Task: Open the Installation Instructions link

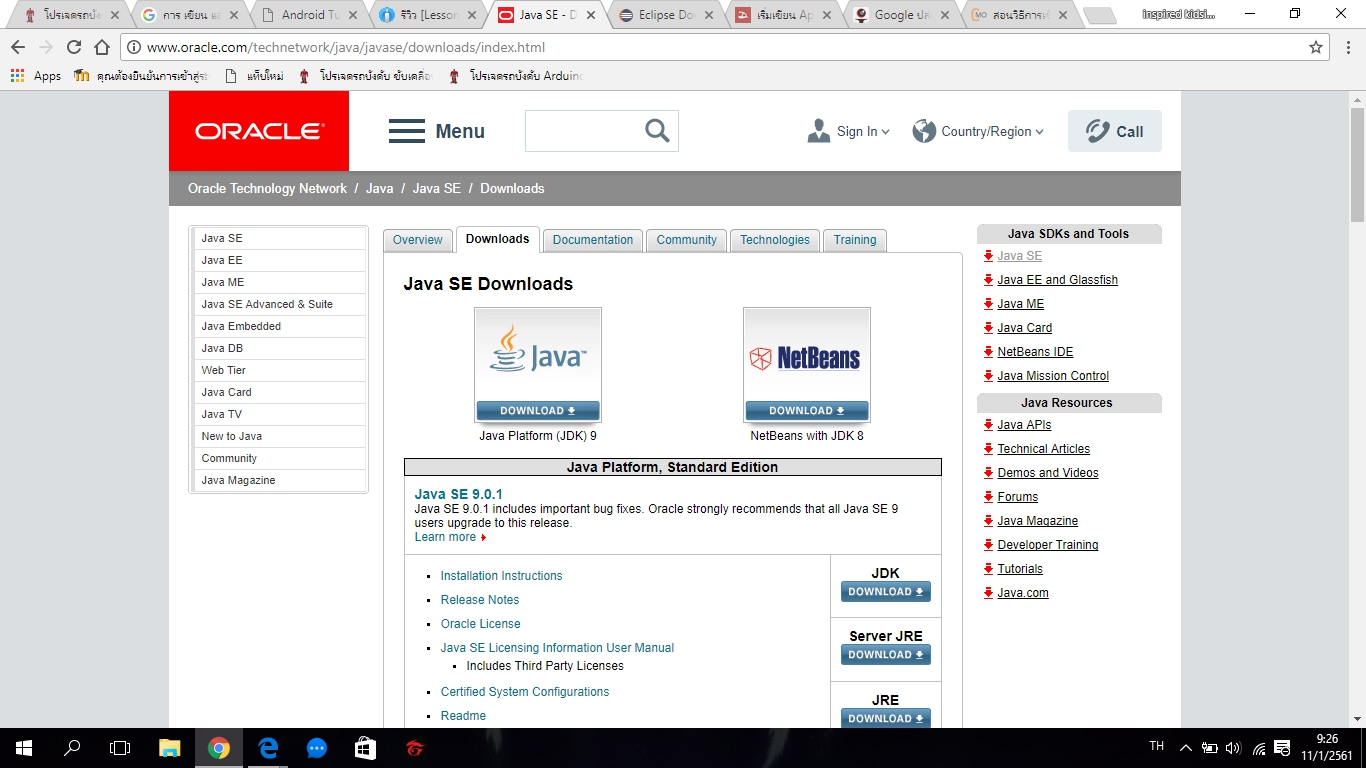Action: point(501,576)
